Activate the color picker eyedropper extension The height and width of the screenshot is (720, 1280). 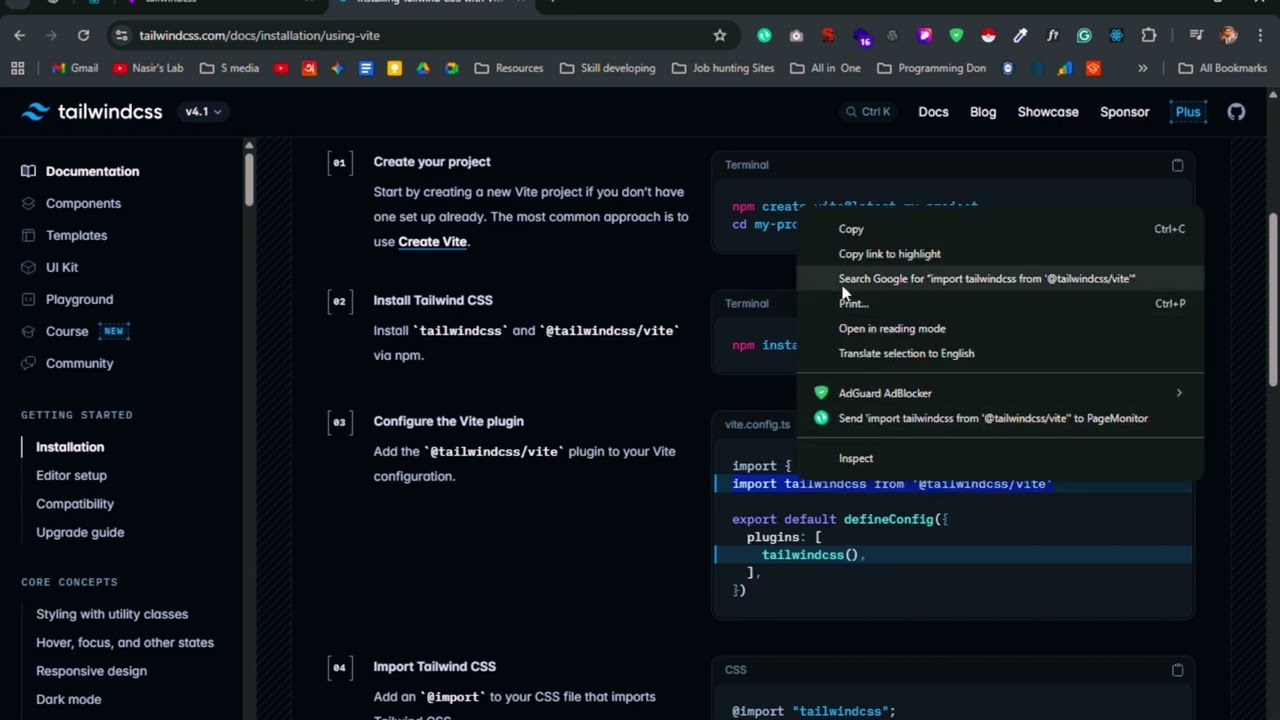point(1020,35)
